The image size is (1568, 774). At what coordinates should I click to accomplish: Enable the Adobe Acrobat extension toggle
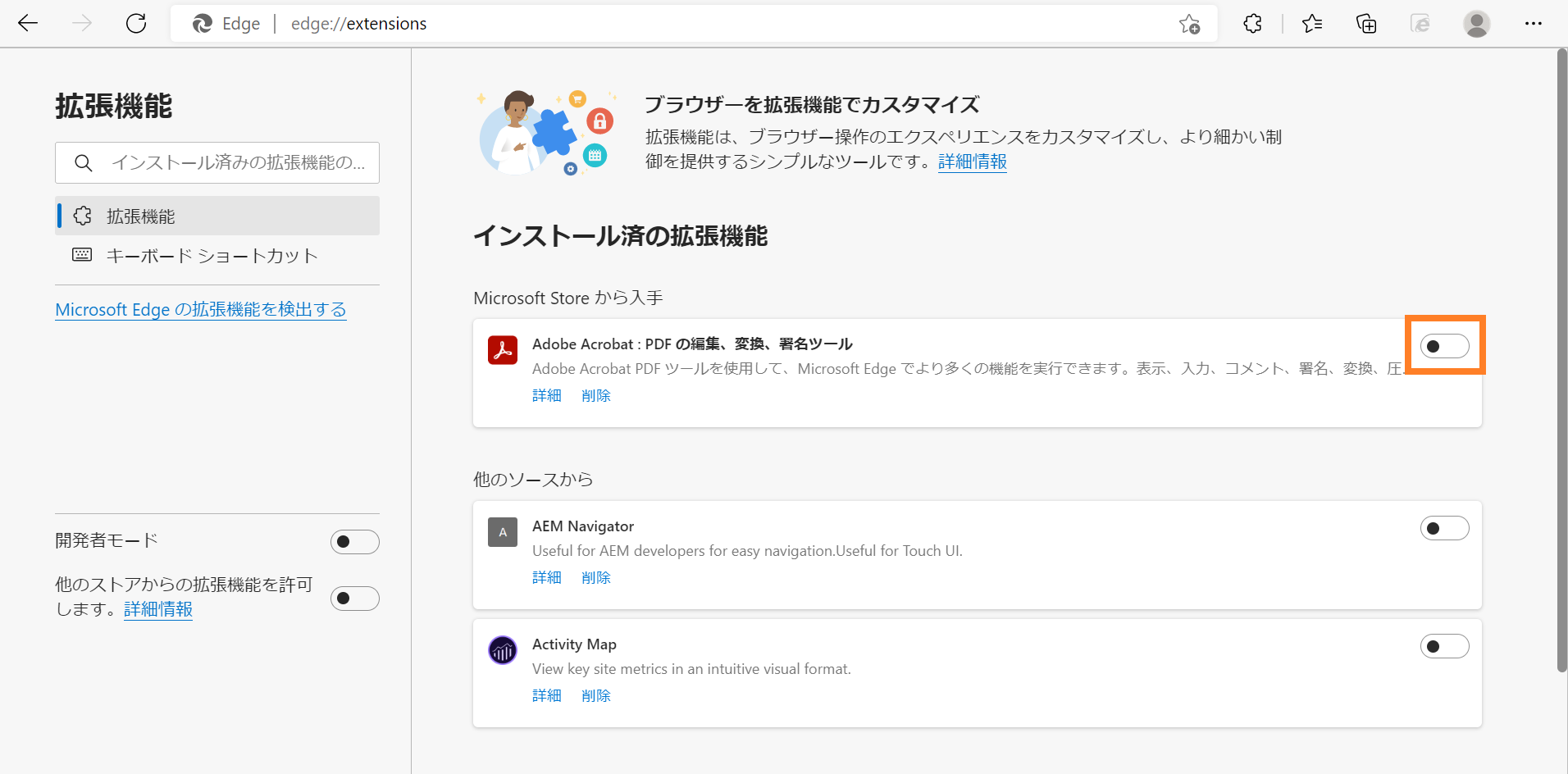click(x=1444, y=345)
